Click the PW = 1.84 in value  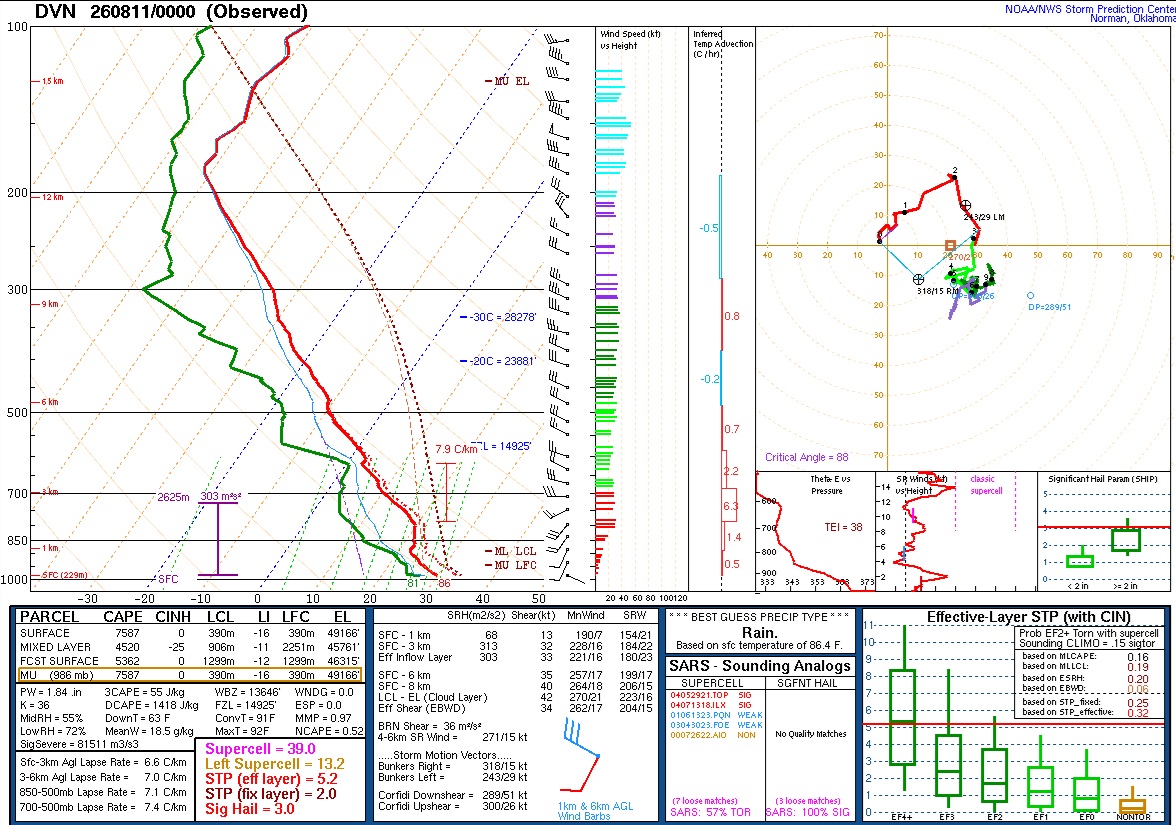pyautogui.click(x=51, y=692)
